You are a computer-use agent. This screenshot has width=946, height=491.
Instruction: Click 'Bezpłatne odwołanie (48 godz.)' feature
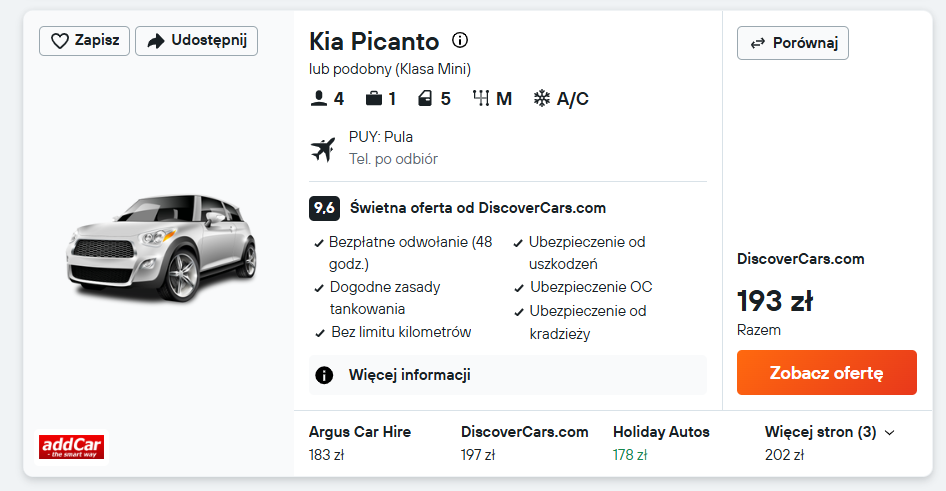(410, 253)
